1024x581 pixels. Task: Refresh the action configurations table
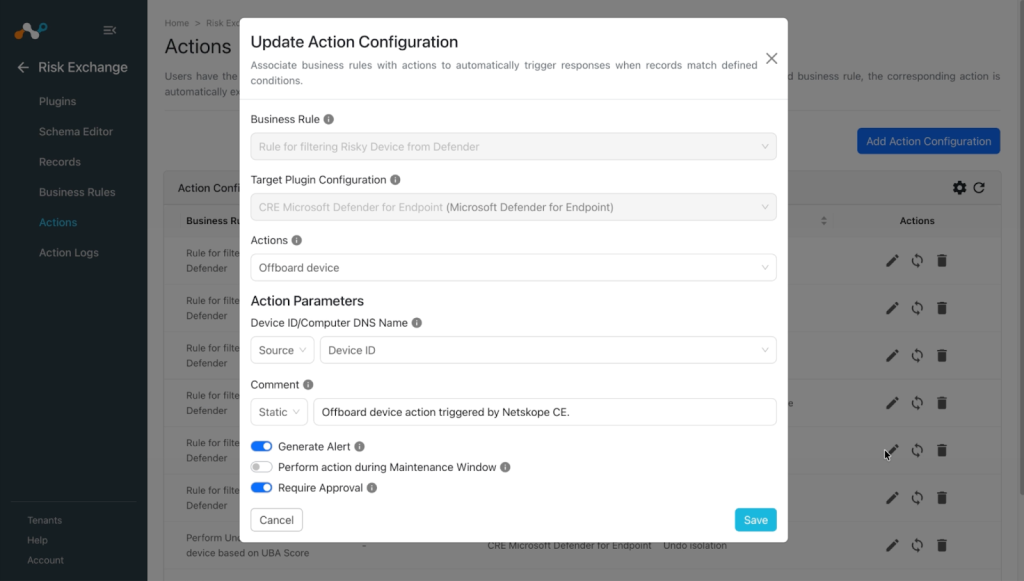pyautogui.click(x=979, y=188)
